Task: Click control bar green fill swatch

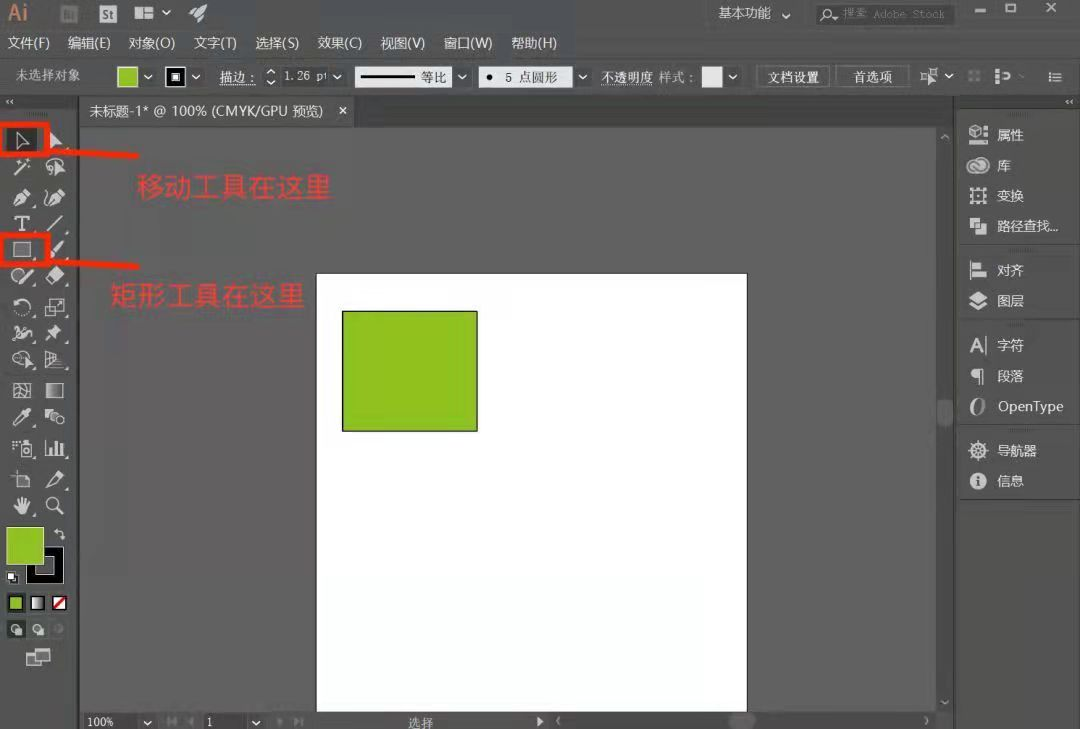Action: click(x=127, y=76)
